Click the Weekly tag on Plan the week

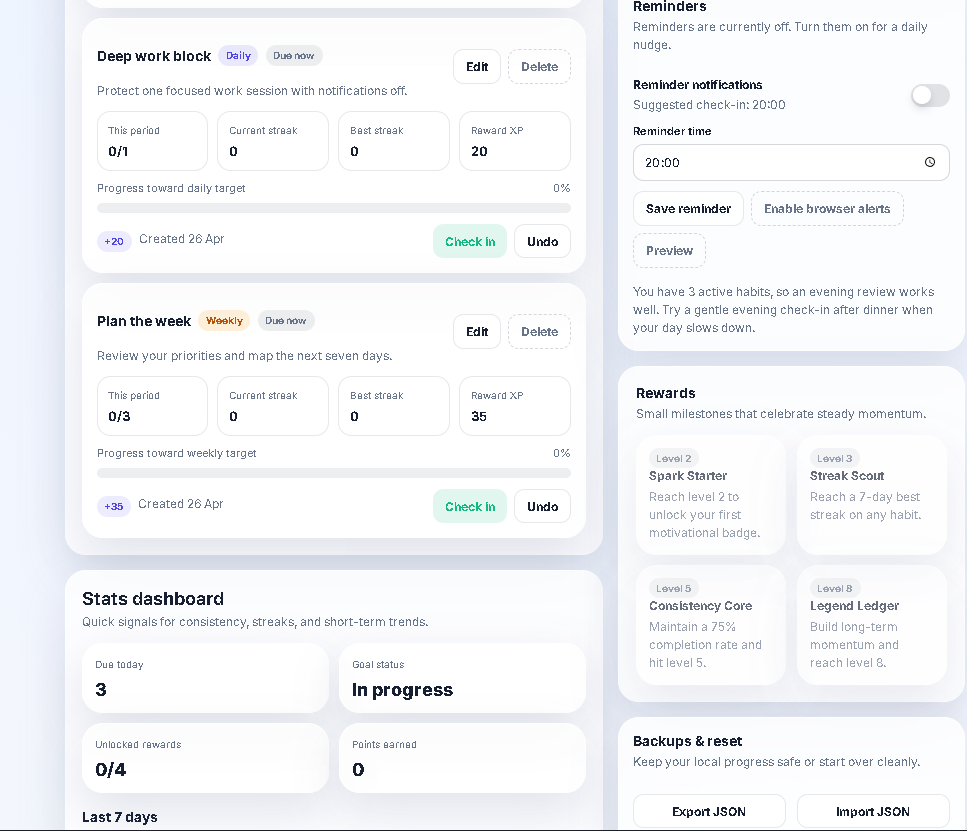coord(224,321)
